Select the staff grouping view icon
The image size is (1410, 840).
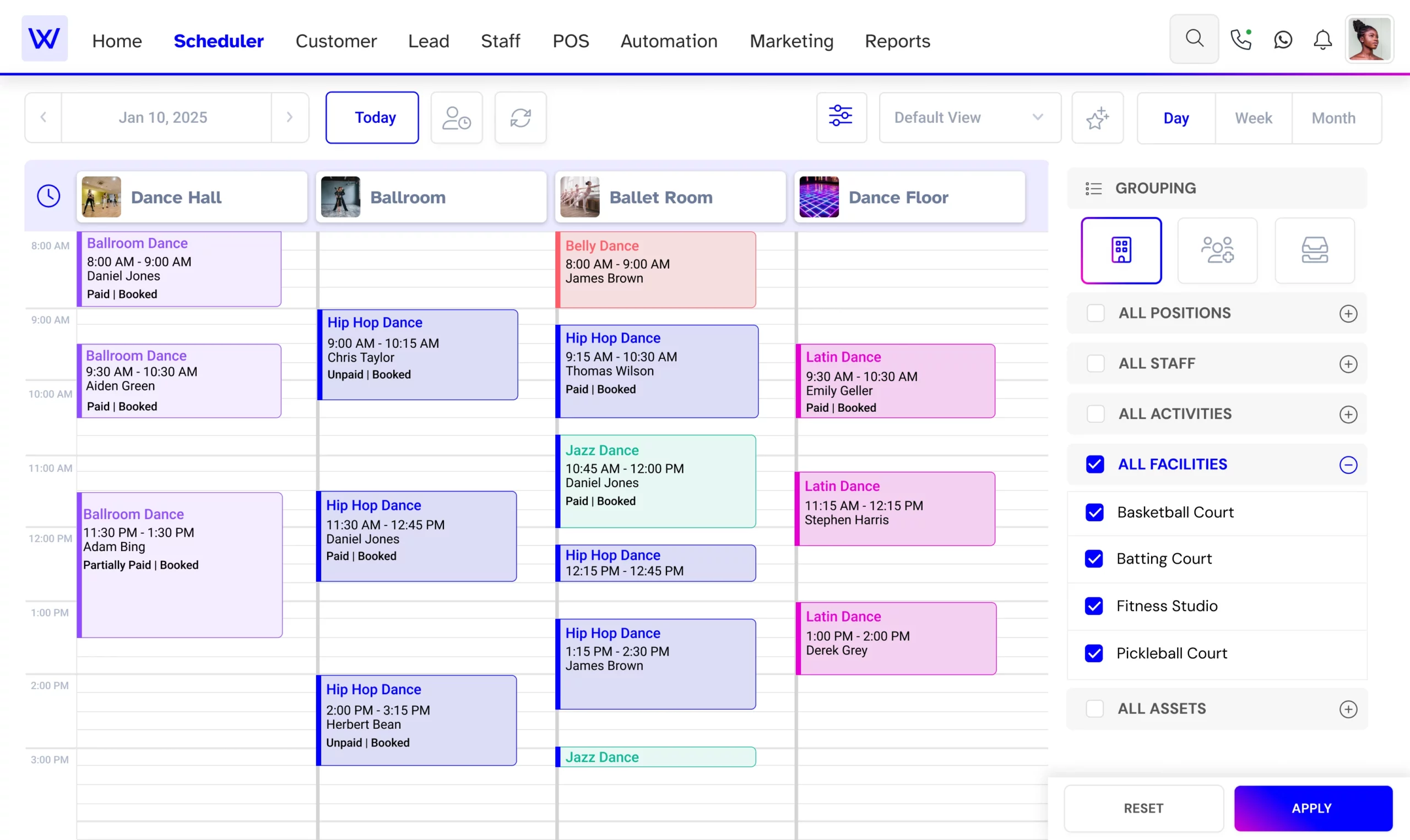1218,250
